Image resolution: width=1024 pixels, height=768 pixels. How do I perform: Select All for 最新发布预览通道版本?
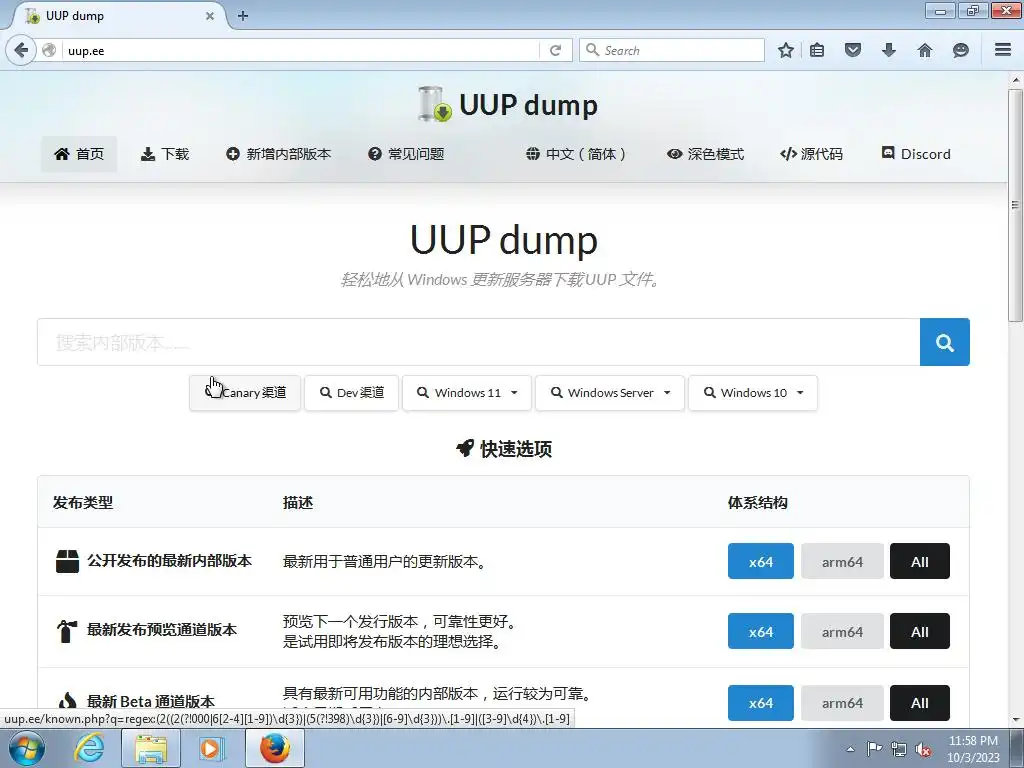(920, 631)
